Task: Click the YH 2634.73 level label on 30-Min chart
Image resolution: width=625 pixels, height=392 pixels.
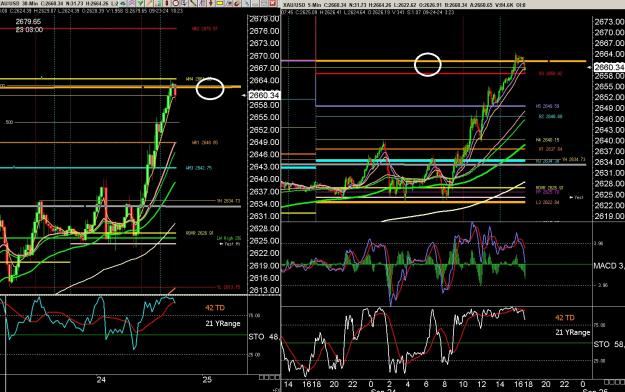Action: (228, 201)
